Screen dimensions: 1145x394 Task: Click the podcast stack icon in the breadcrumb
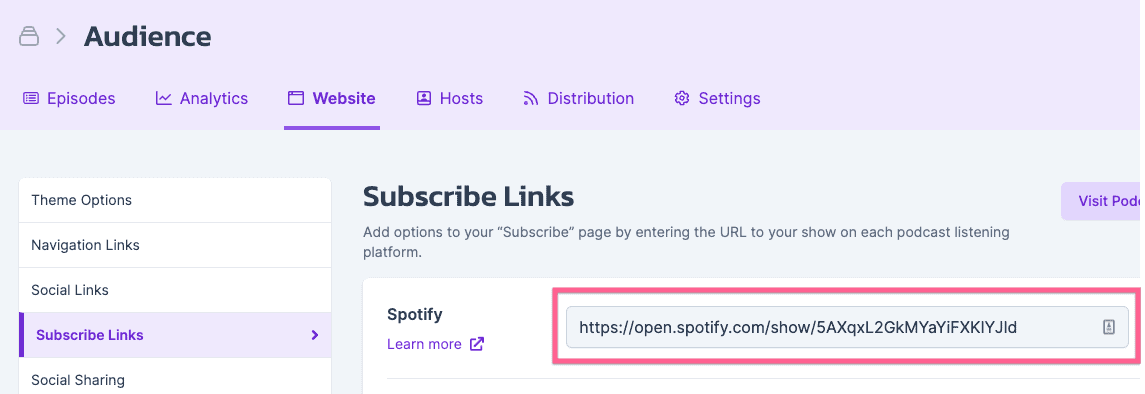point(29,36)
